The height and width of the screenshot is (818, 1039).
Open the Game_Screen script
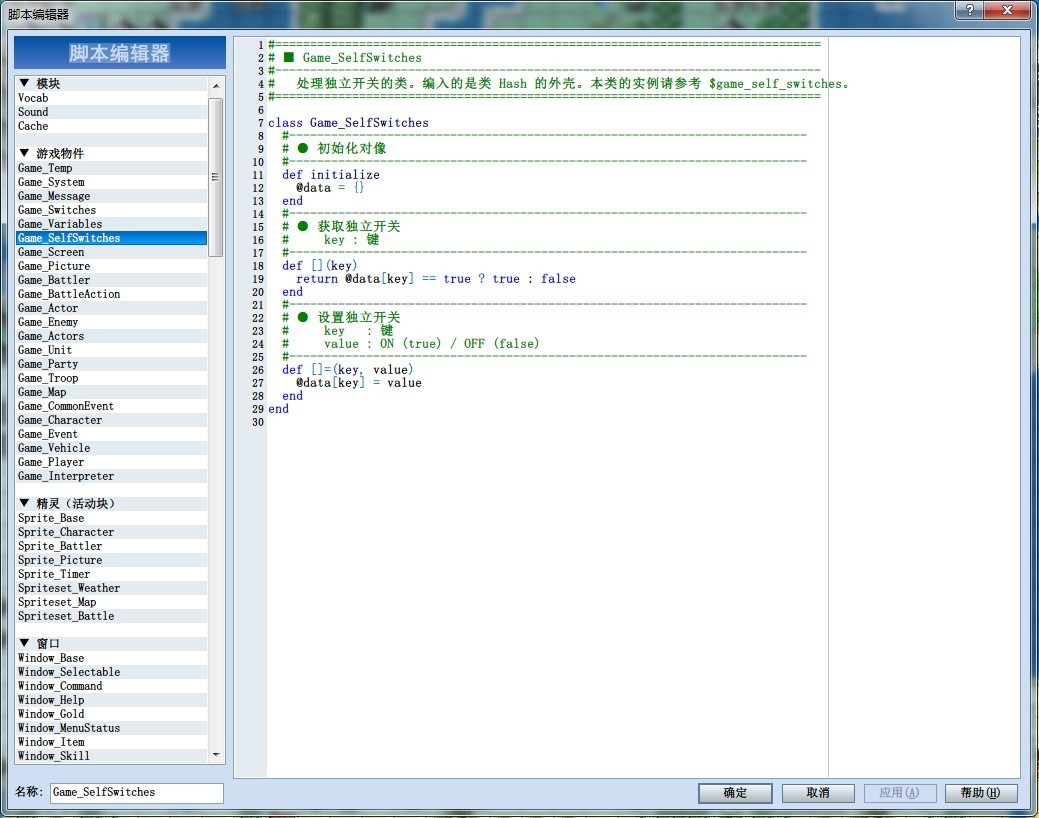(111, 252)
